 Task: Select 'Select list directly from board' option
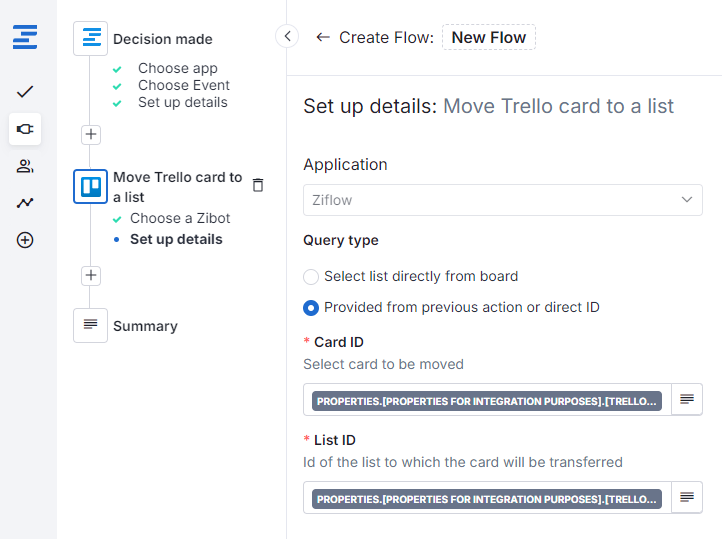[312, 276]
